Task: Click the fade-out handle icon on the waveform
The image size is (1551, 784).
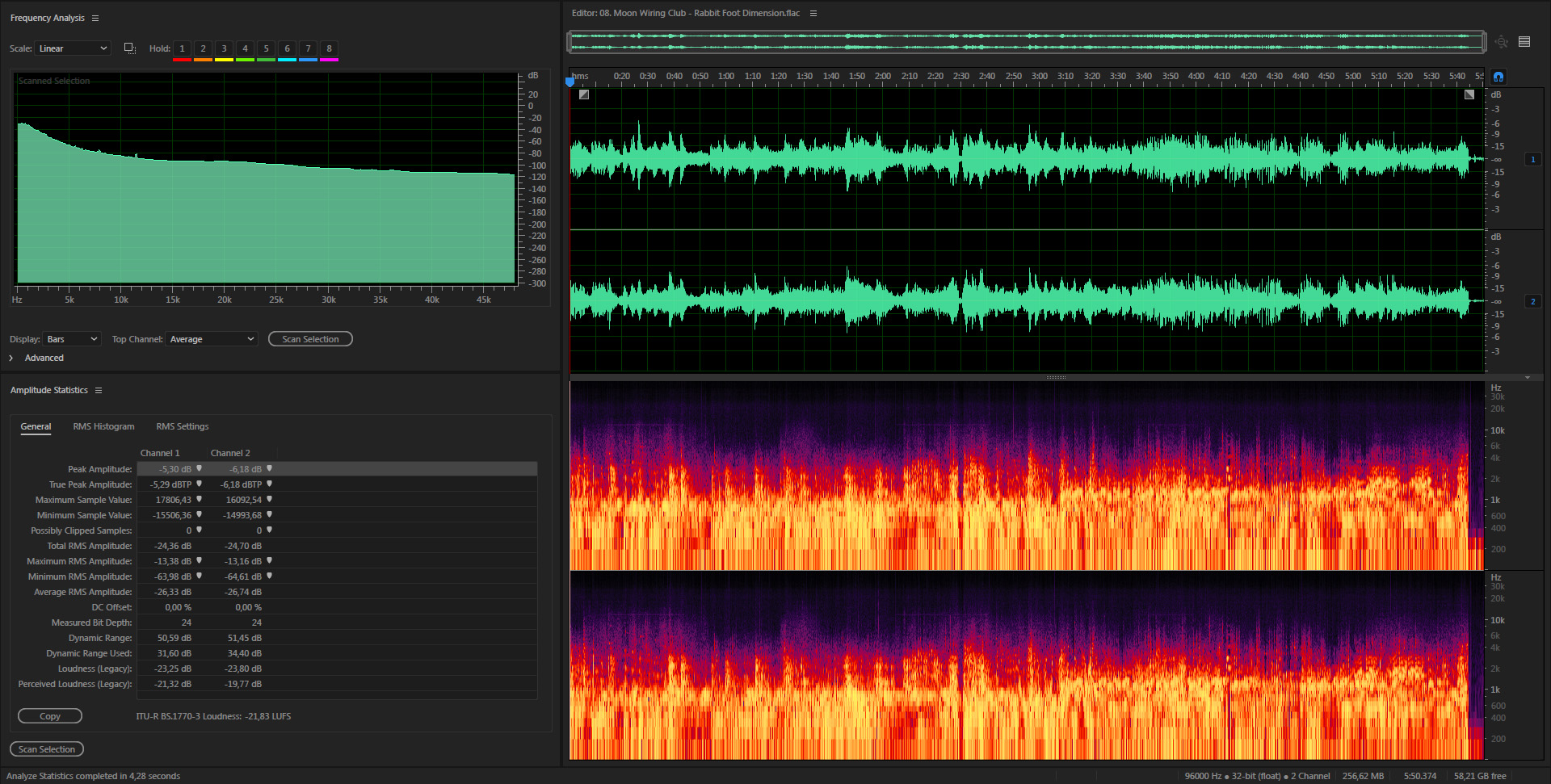Action: 1469,94
